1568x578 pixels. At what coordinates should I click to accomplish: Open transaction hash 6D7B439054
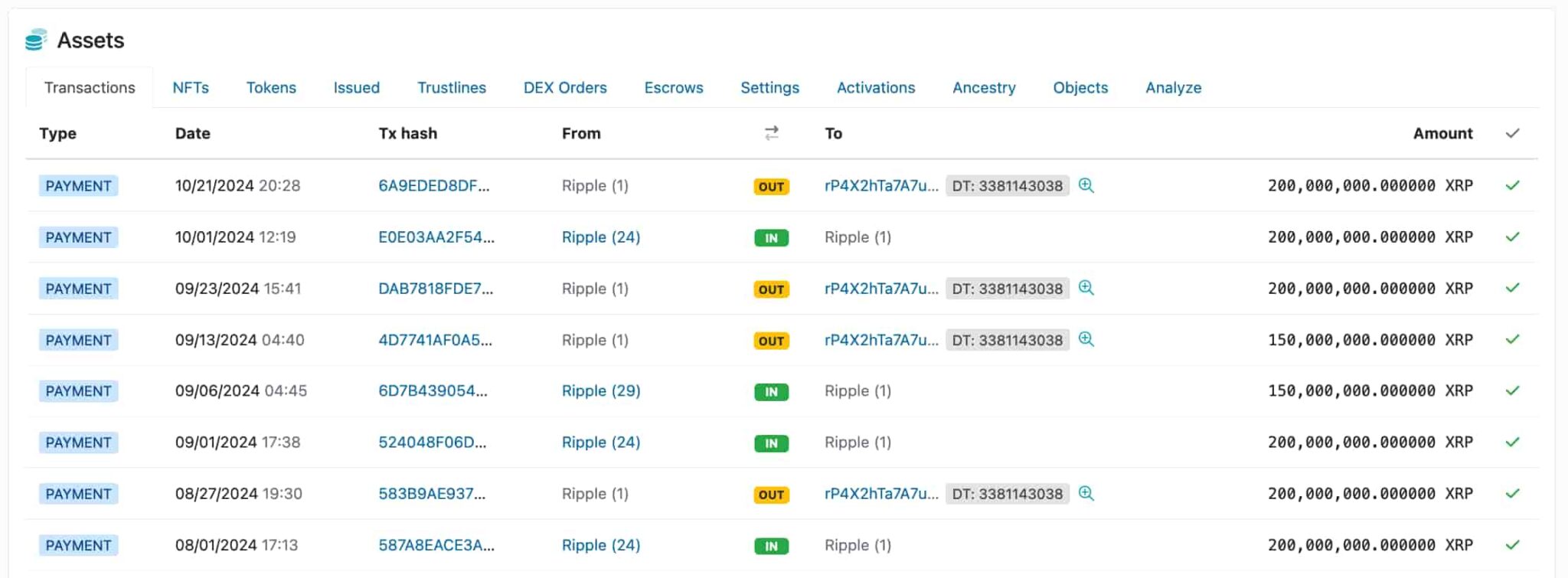[x=433, y=391]
